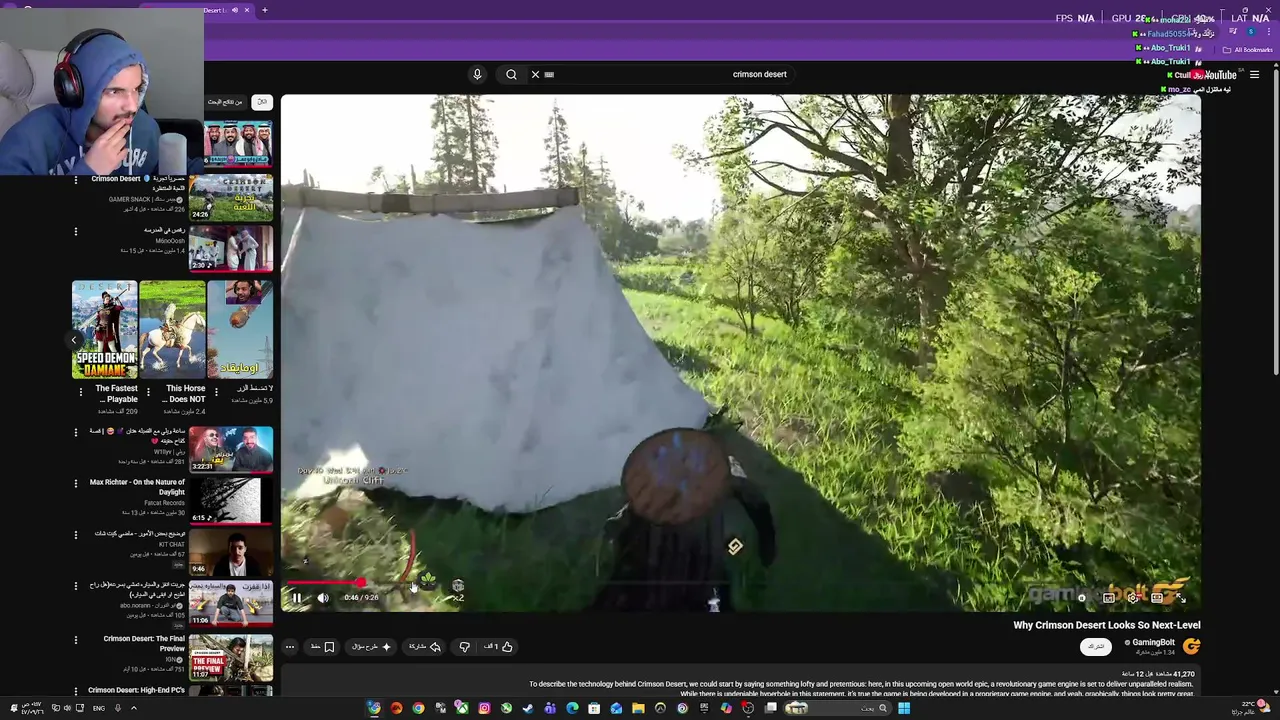The image size is (1280, 720).
Task: Open the KIT CHAT 9:46 video thumbnail
Action: 231,551
